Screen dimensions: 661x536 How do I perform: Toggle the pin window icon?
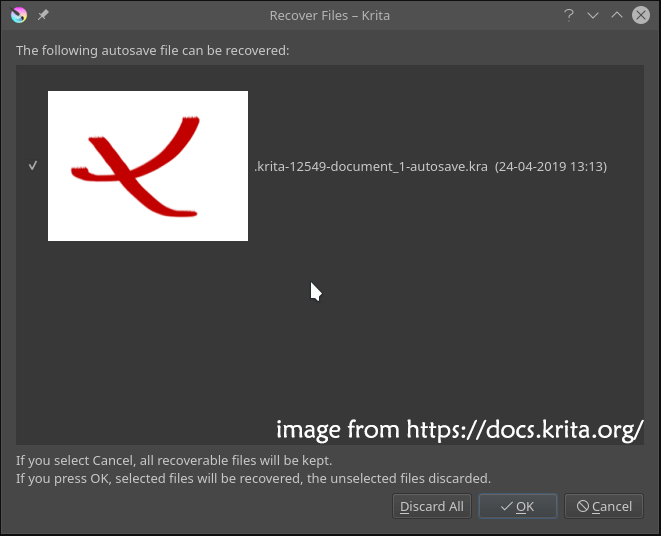(43, 15)
